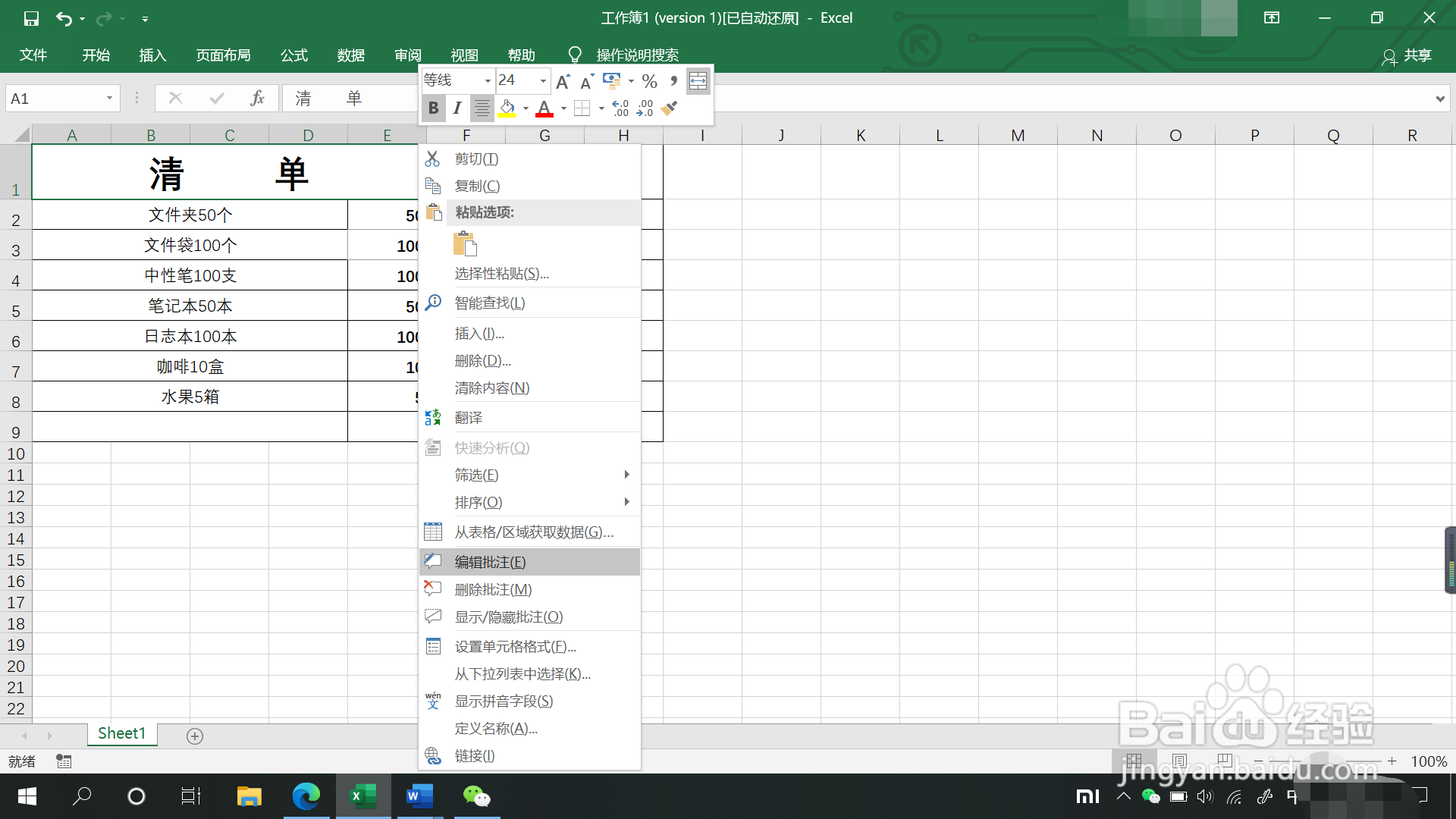Open the font size 24 dropdown
The height and width of the screenshot is (819, 1456).
click(543, 80)
